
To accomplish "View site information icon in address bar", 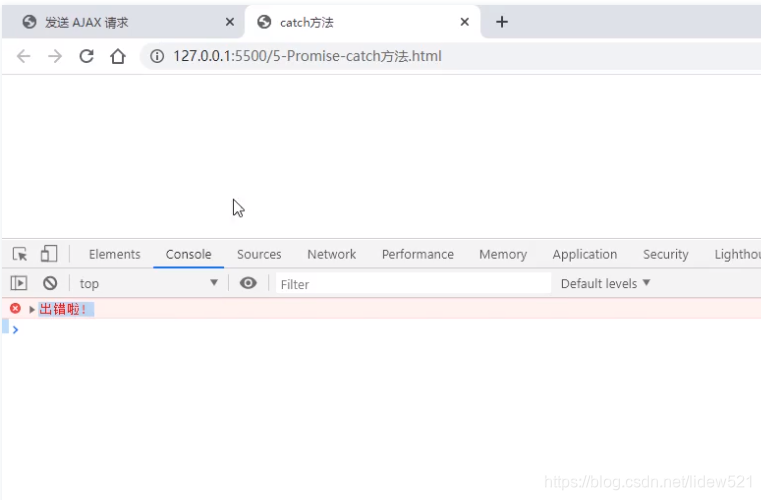I will (x=157, y=56).
